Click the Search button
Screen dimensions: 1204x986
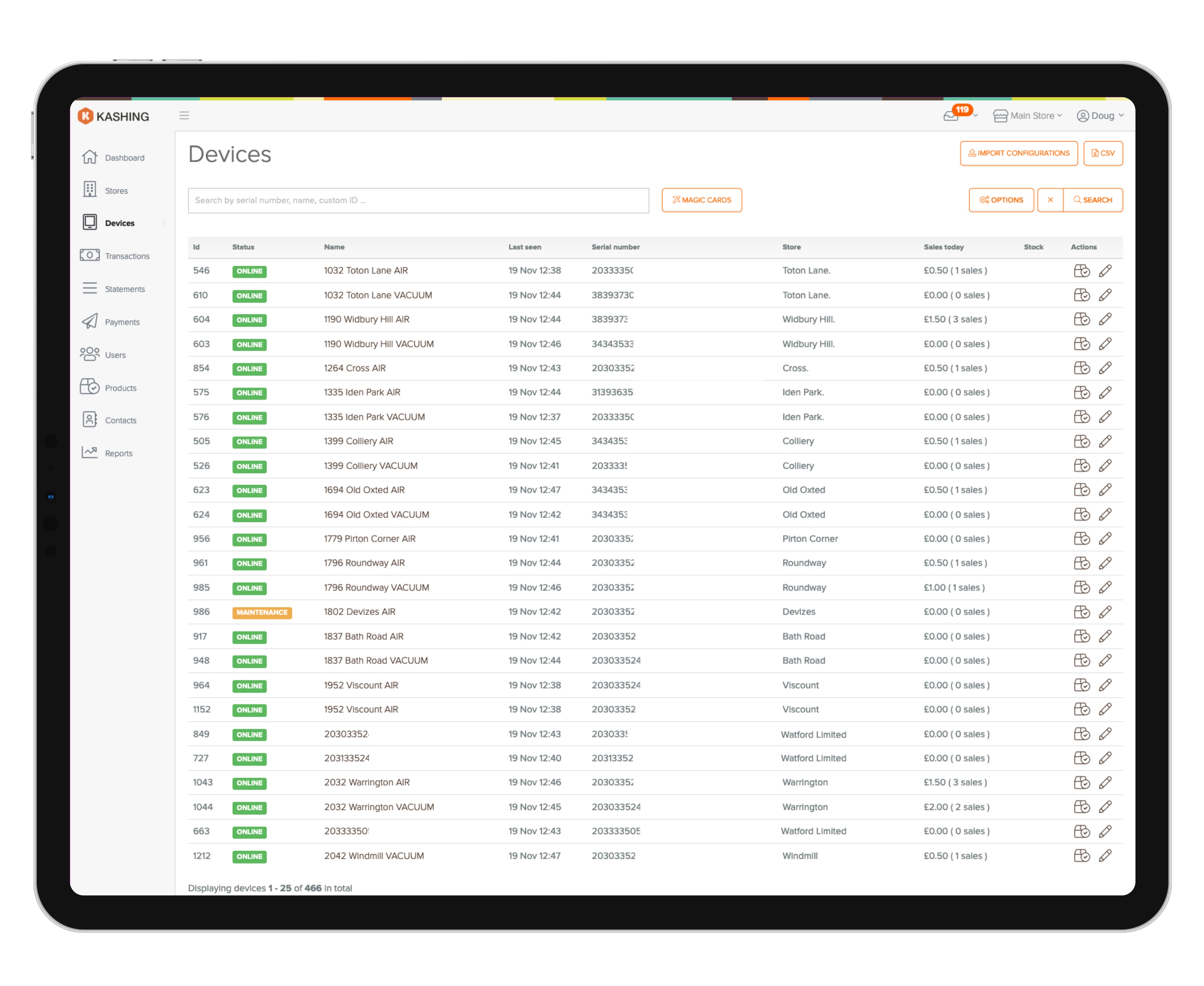tap(1093, 200)
